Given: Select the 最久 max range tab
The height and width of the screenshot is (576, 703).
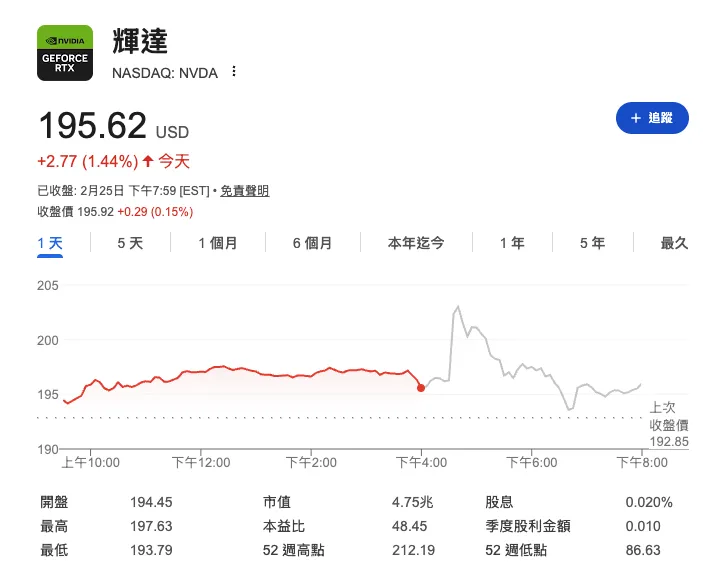Looking at the screenshot, I should [x=674, y=243].
